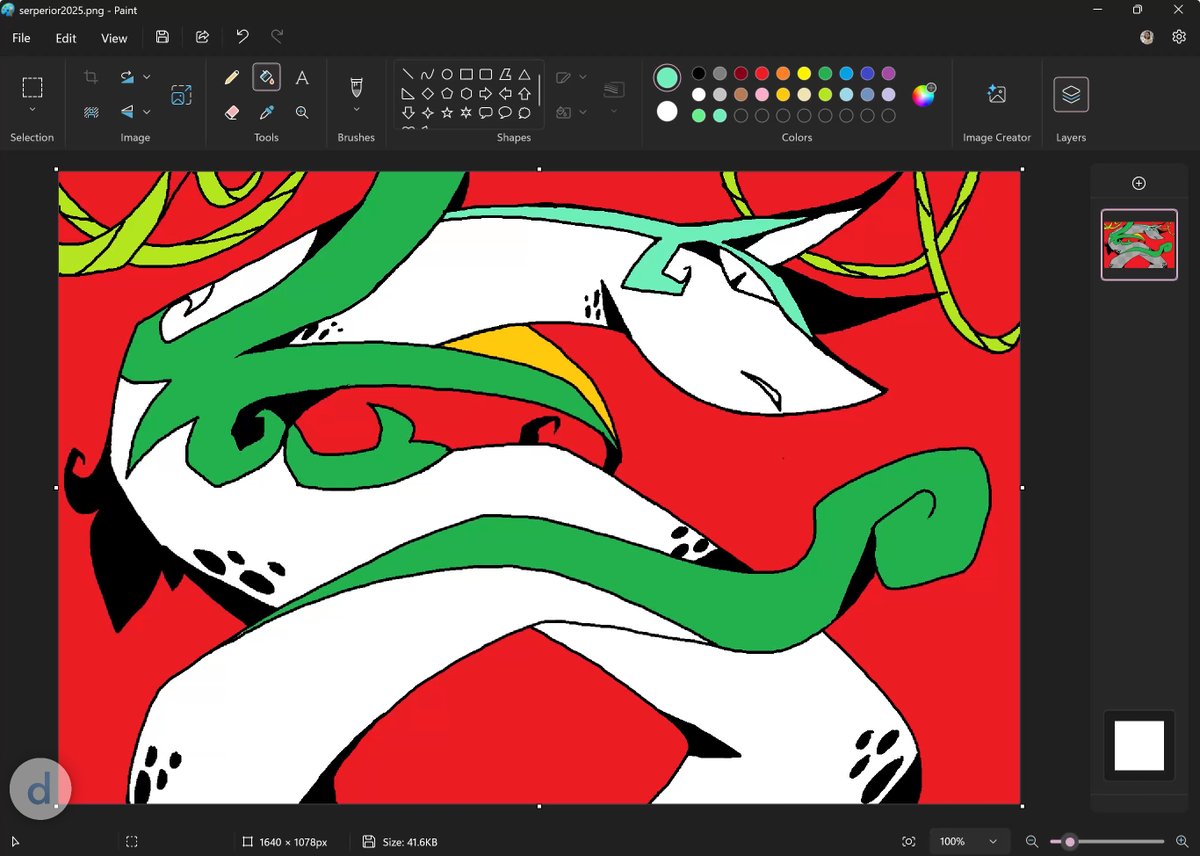Pick the black color swatch
Image resolution: width=1200 pixels, height=856 pixels.
(699, 73)
